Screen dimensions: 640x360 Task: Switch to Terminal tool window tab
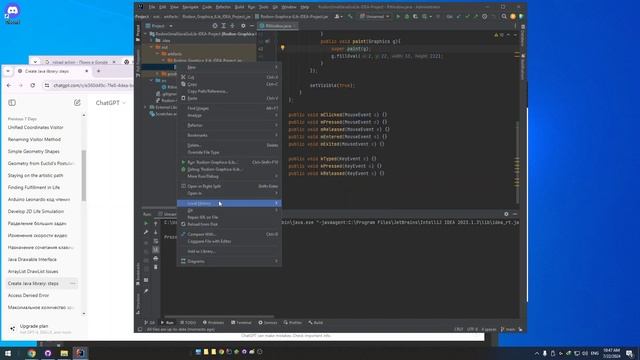[241, 322]
